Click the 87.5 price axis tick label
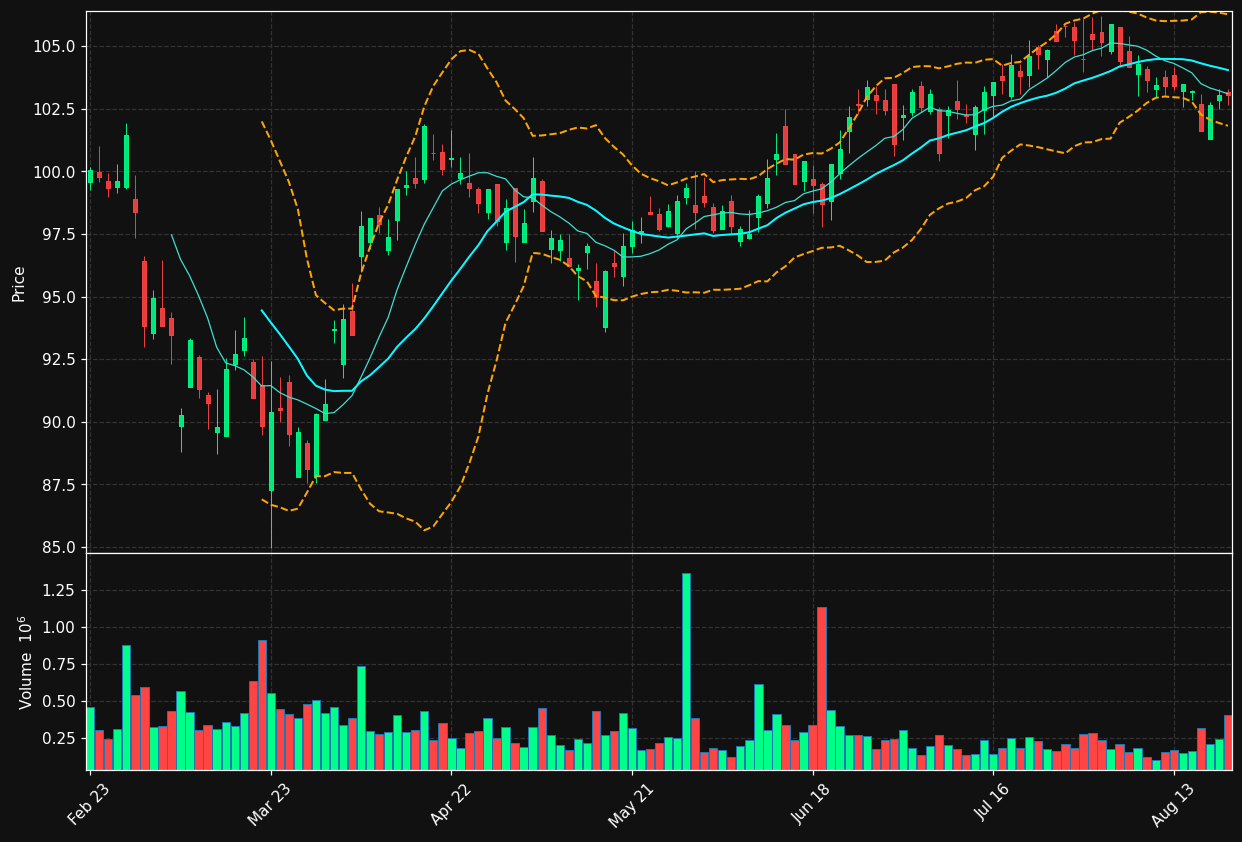The width and height of the screenshot is (1242, 842). (x=60, y=485)
